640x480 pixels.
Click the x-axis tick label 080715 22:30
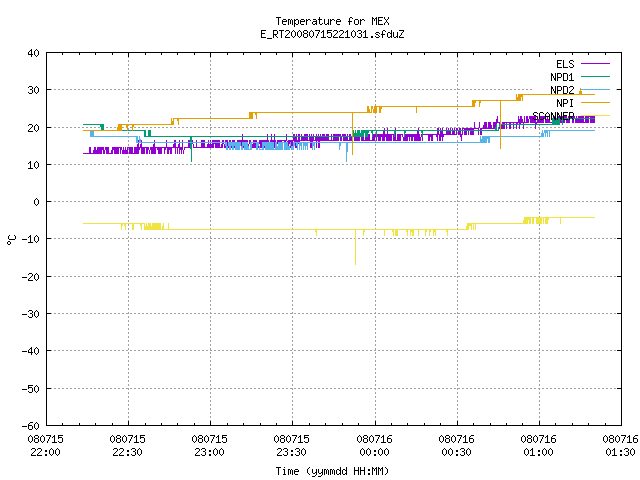coord(128,445)
